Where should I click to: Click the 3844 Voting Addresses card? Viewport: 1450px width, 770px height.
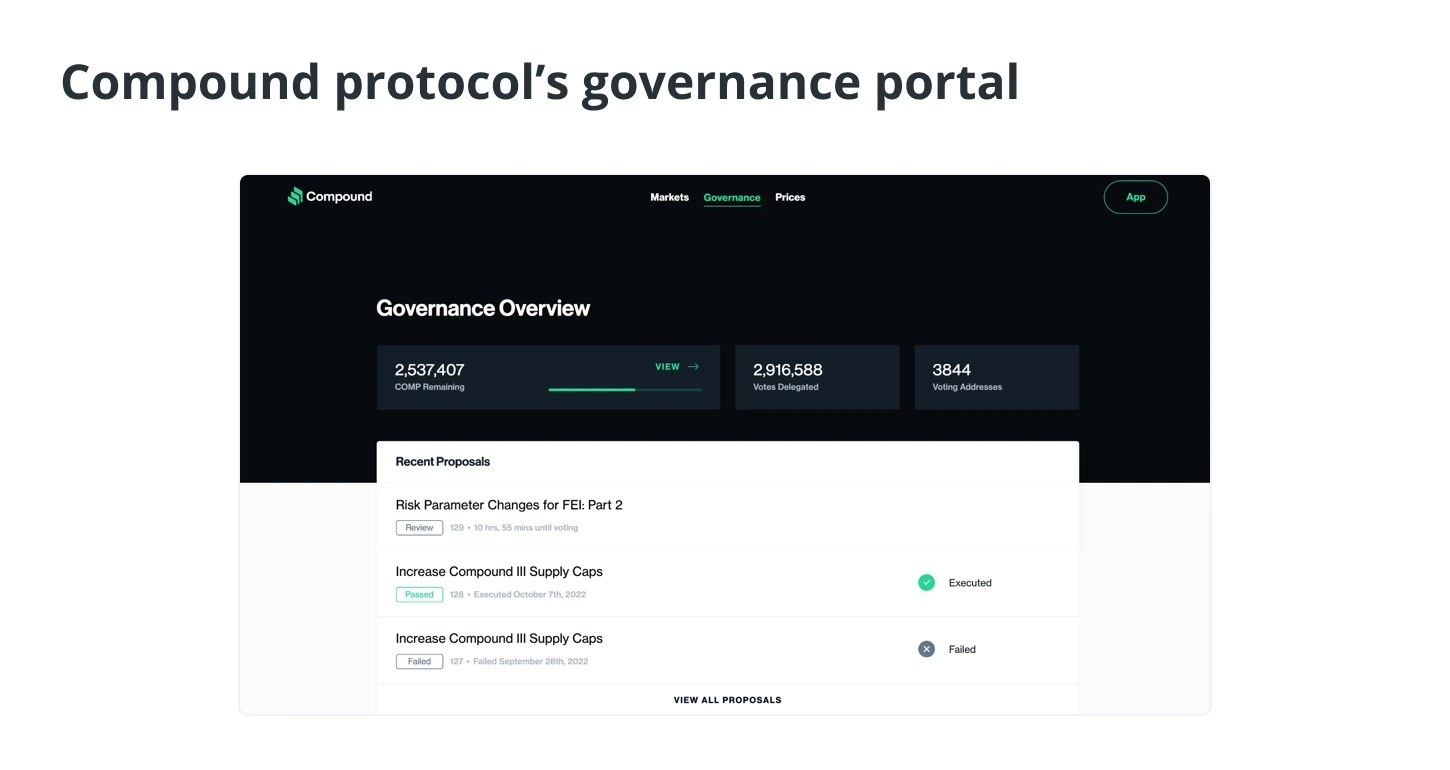(x=996, y=377)
